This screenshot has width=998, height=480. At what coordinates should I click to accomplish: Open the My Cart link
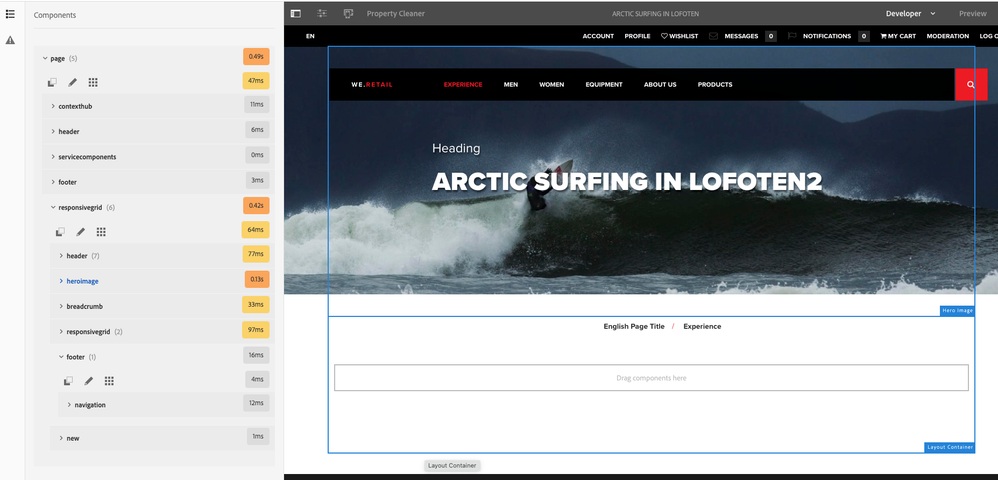pyautogui.click(x=897, y=36)
